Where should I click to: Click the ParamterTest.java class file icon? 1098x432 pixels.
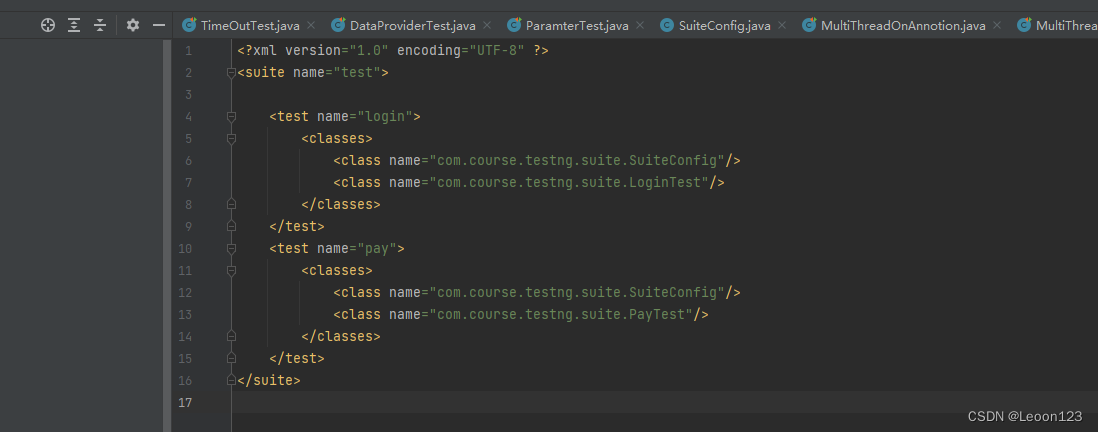515,25
